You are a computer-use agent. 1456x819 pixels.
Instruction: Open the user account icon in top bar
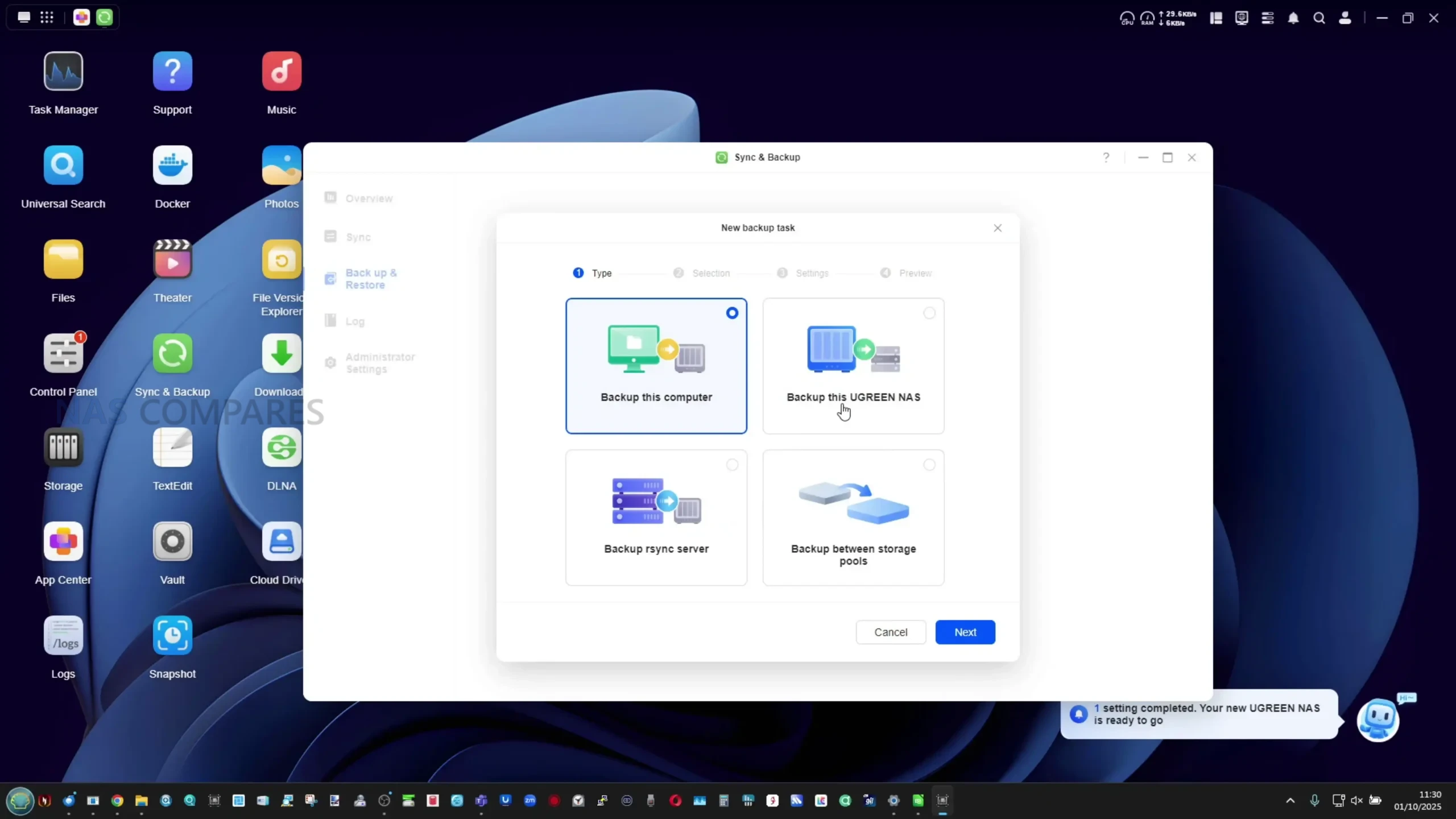point(1345,18)
